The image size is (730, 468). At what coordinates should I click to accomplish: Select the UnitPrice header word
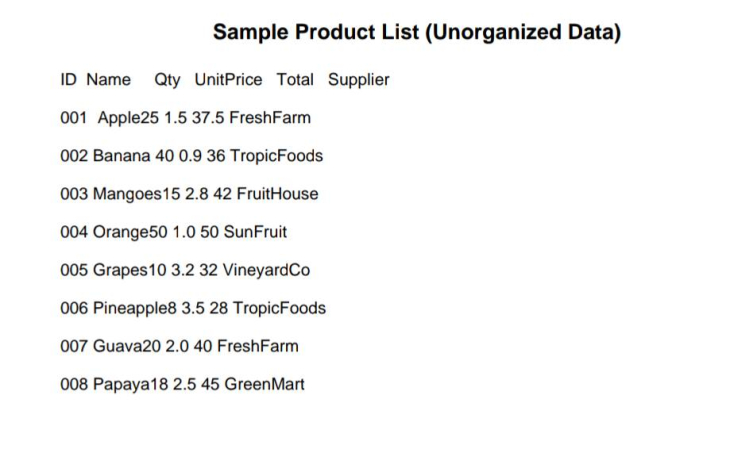coord(228,80)
